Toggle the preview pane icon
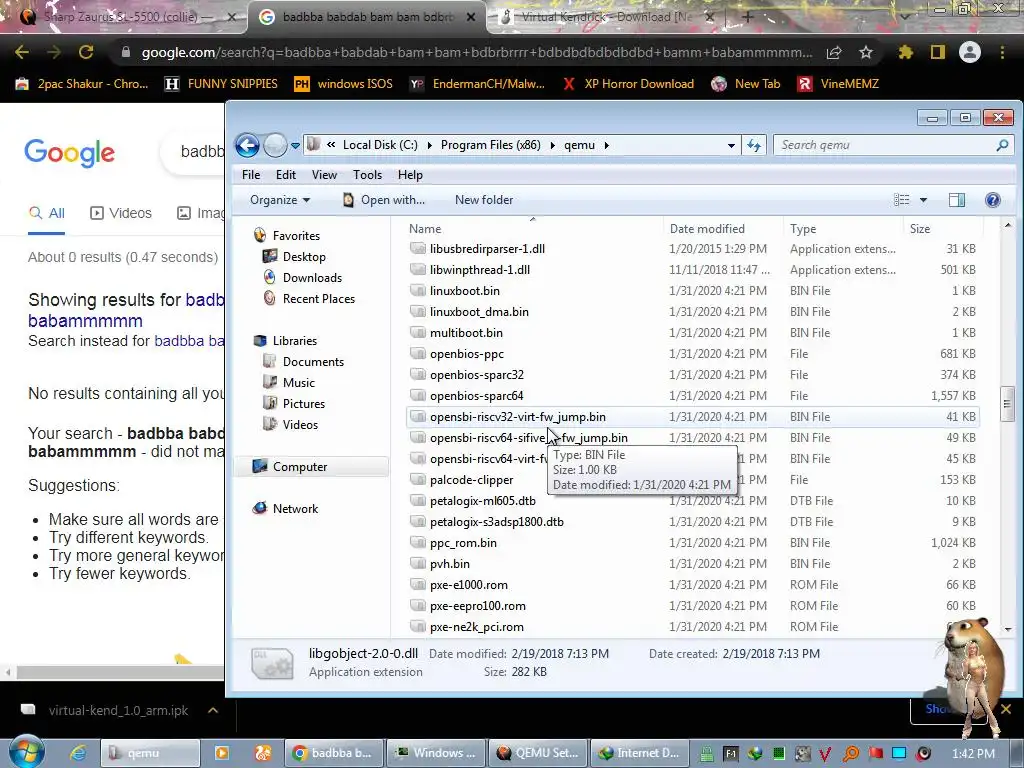 point(957,200)
